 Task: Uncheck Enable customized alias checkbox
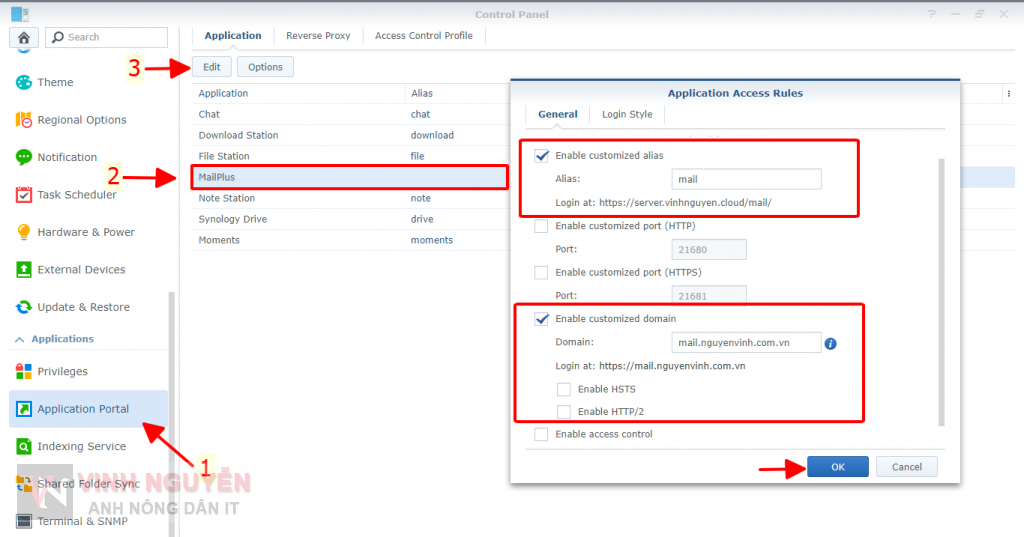coord(542,156)
